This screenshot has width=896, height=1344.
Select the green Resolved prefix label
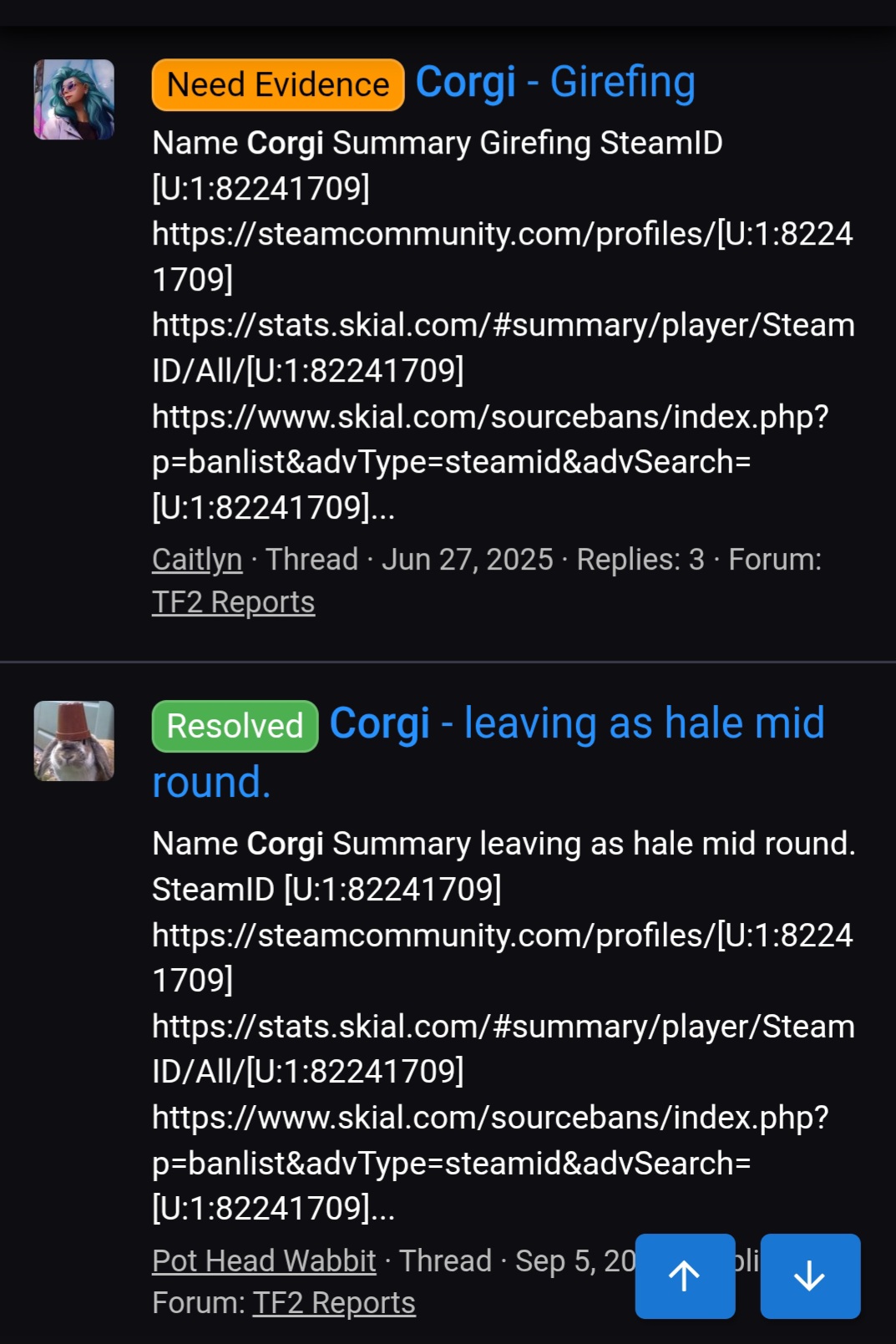click(235, 726)
